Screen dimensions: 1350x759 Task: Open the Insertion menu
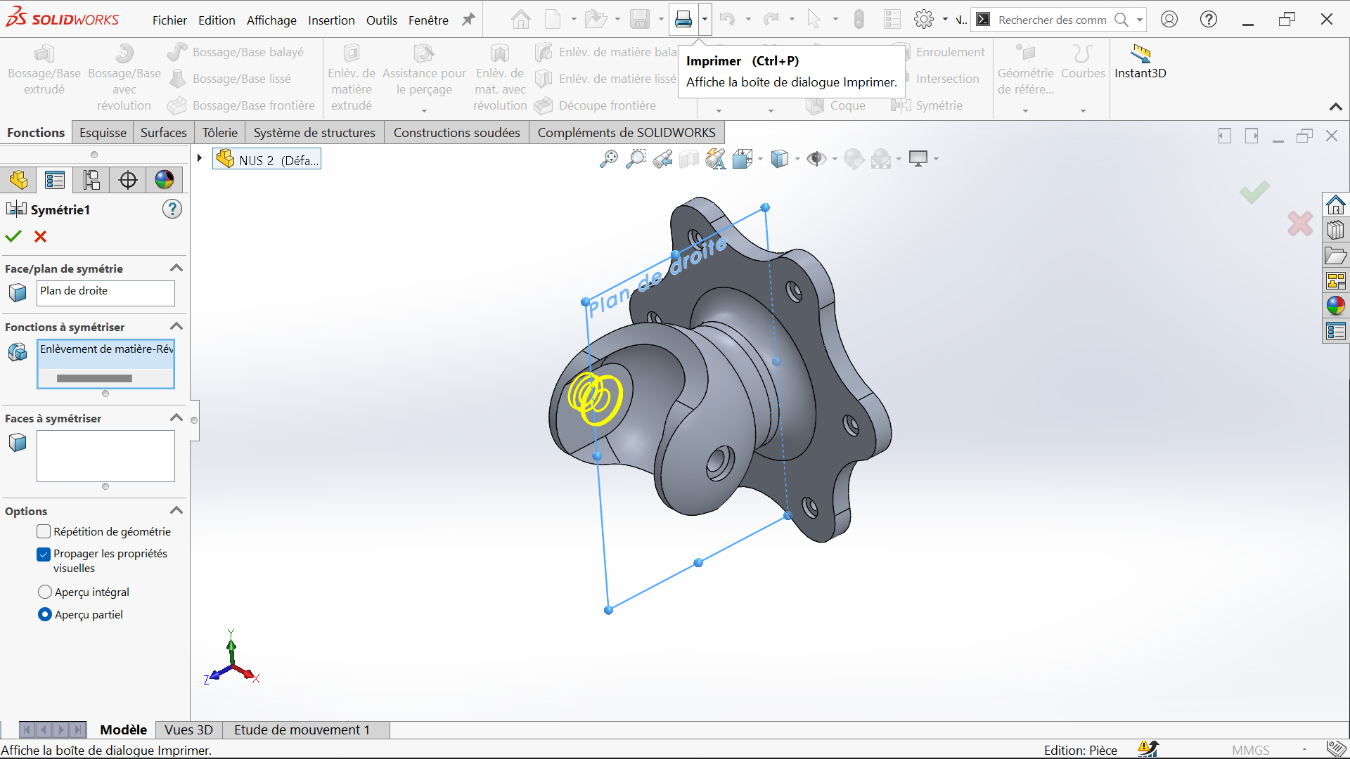pyautogui.click(x=331, y=20)
